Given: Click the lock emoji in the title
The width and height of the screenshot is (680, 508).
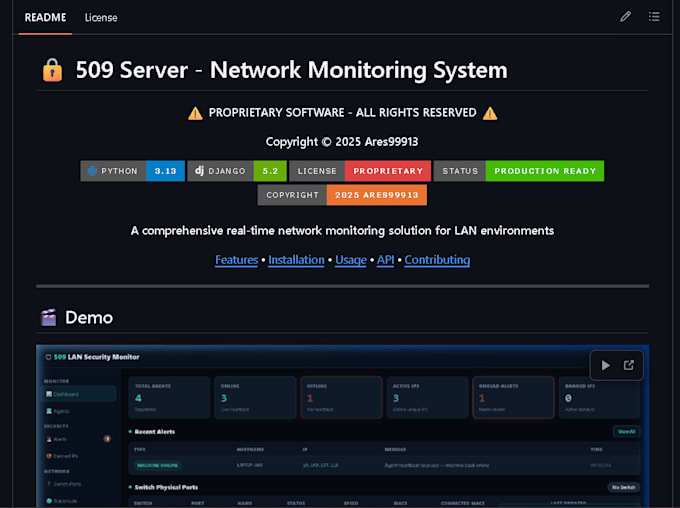Looking at the screenshot, I should pyautogui.click(x=52, y=70).
